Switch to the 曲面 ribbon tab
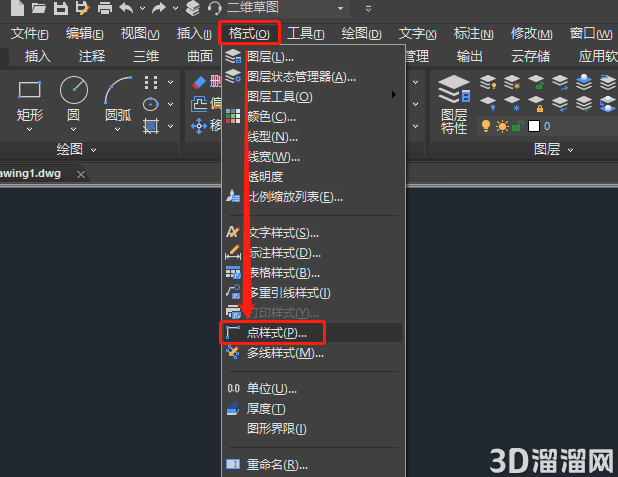The image size is (618, 477). pos(200,56)
